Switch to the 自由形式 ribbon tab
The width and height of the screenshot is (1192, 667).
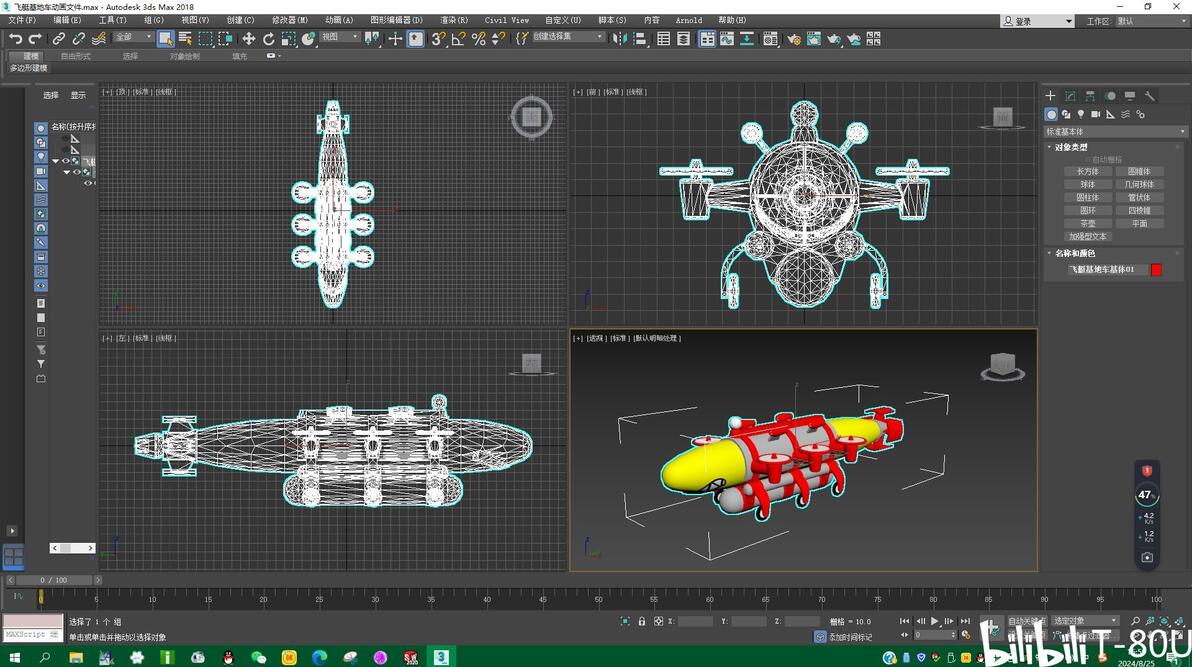tap(75, 56)
